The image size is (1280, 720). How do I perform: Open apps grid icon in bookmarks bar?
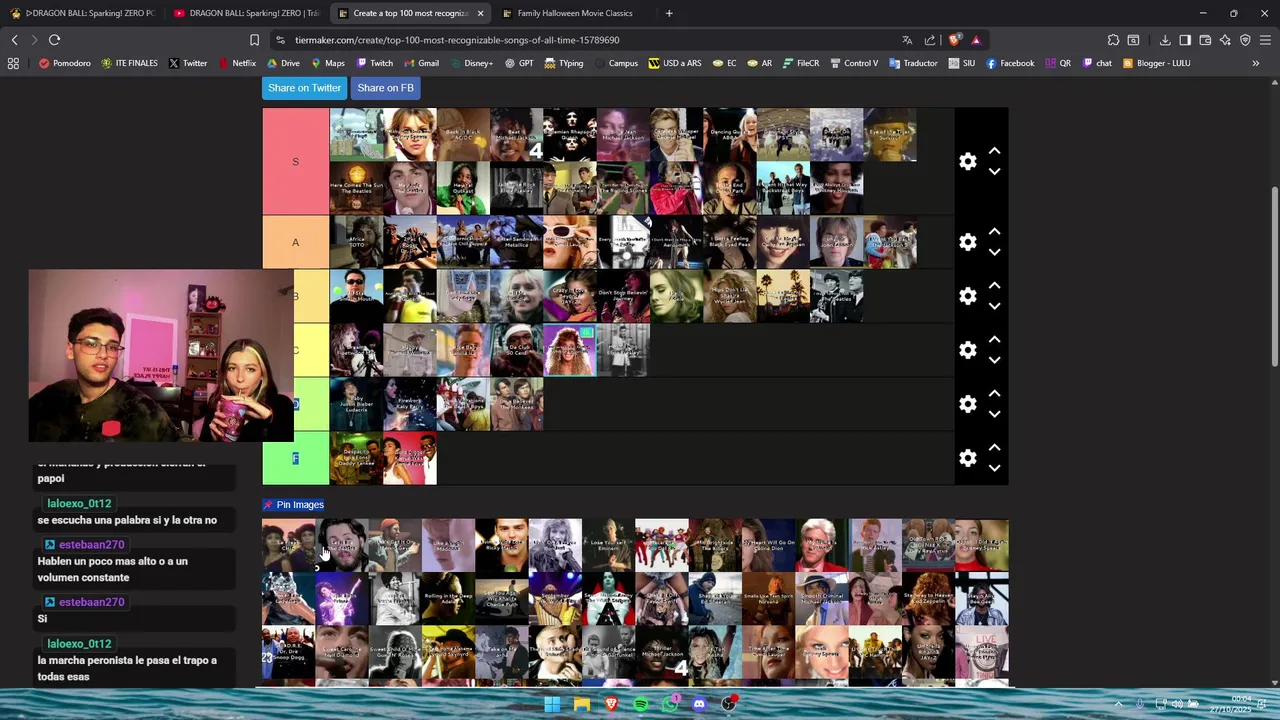coord(13,63)
